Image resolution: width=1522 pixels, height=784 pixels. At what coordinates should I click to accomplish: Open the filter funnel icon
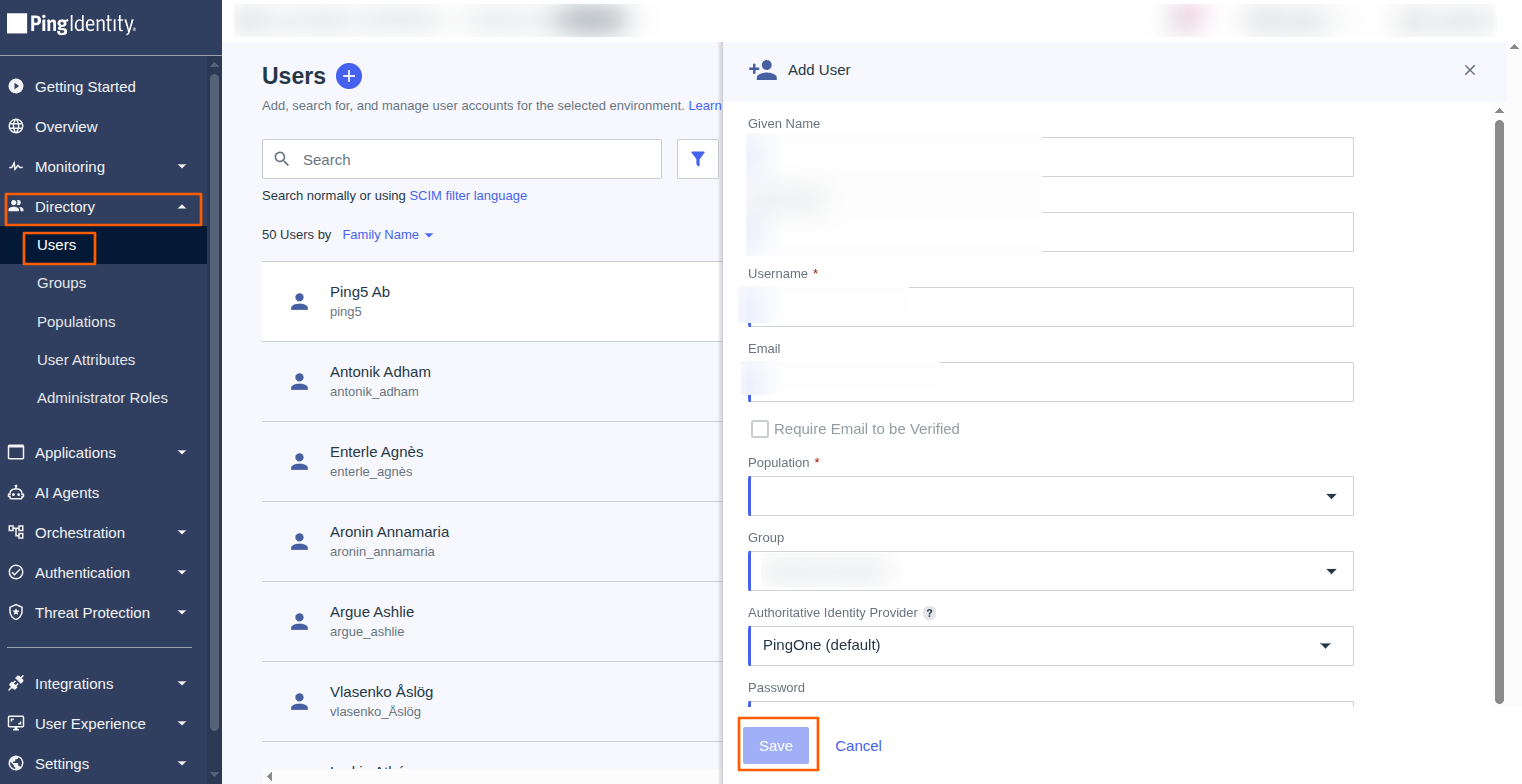click(698, 159)
